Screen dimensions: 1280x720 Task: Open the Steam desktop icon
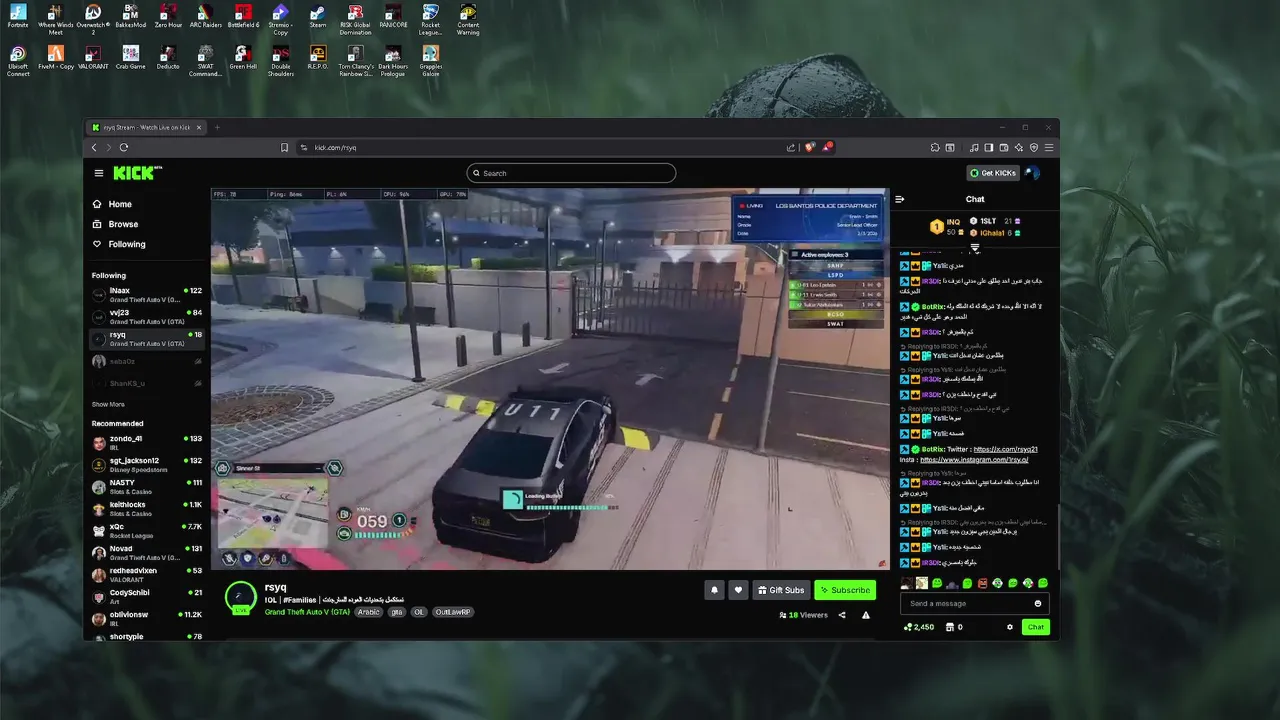317,16
